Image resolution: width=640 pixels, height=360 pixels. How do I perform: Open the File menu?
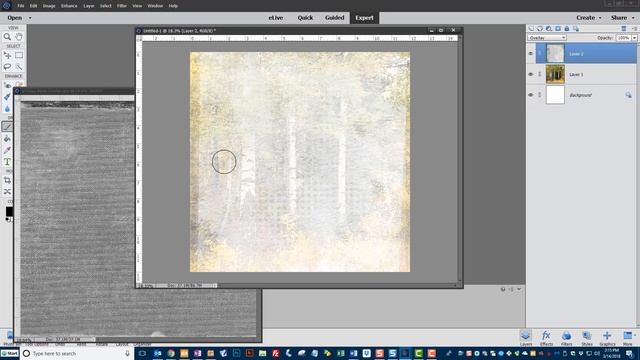[21, 6]
